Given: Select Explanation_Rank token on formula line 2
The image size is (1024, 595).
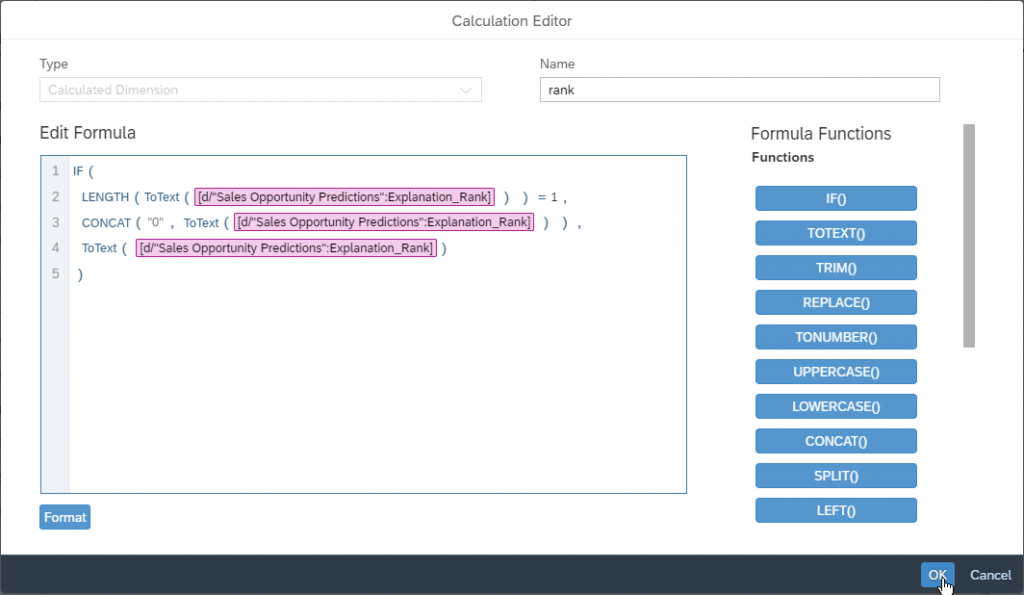Looking at the screenshot, I should tap(344, 197).
